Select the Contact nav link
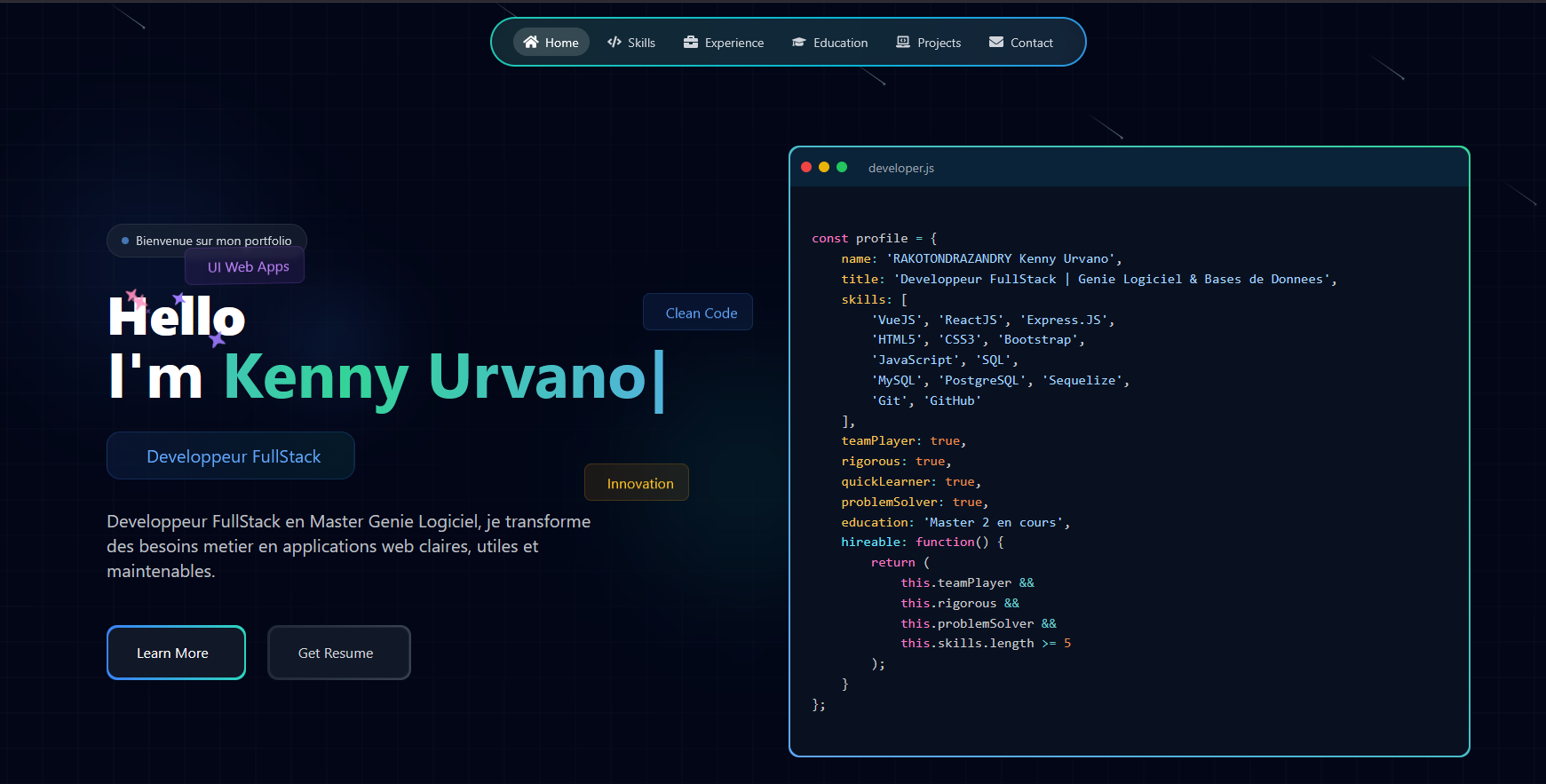This screenshot has height=784, width=1546. (1021, 42)
